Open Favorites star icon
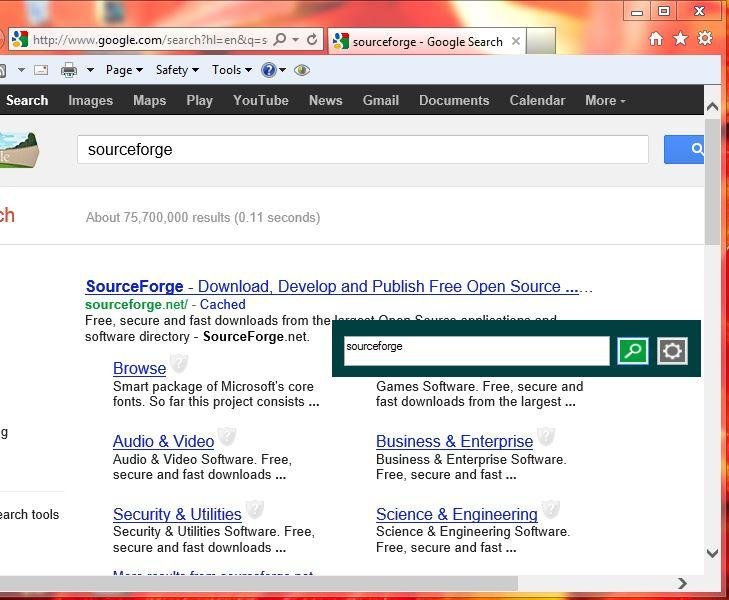The width and height of the screenshot is (729, 600). (x=681, y=39)
